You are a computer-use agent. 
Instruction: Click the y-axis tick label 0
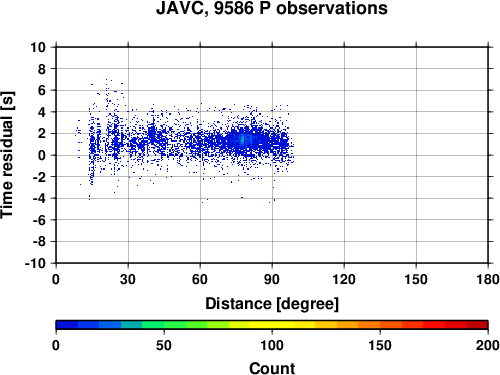tap(41, 155)
